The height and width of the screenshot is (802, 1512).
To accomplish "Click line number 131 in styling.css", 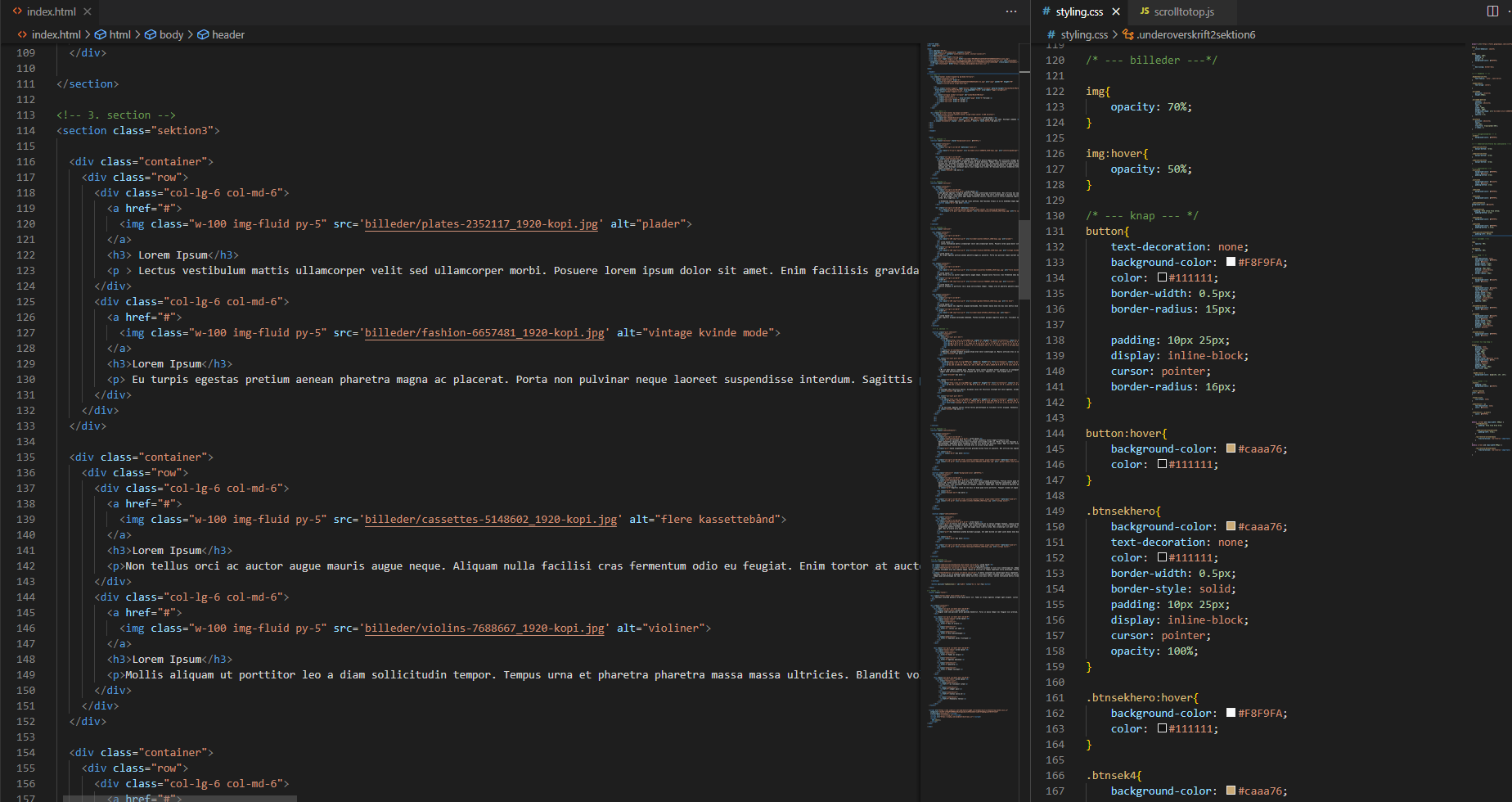I will pyautogui.click(x=1055, y=232).
